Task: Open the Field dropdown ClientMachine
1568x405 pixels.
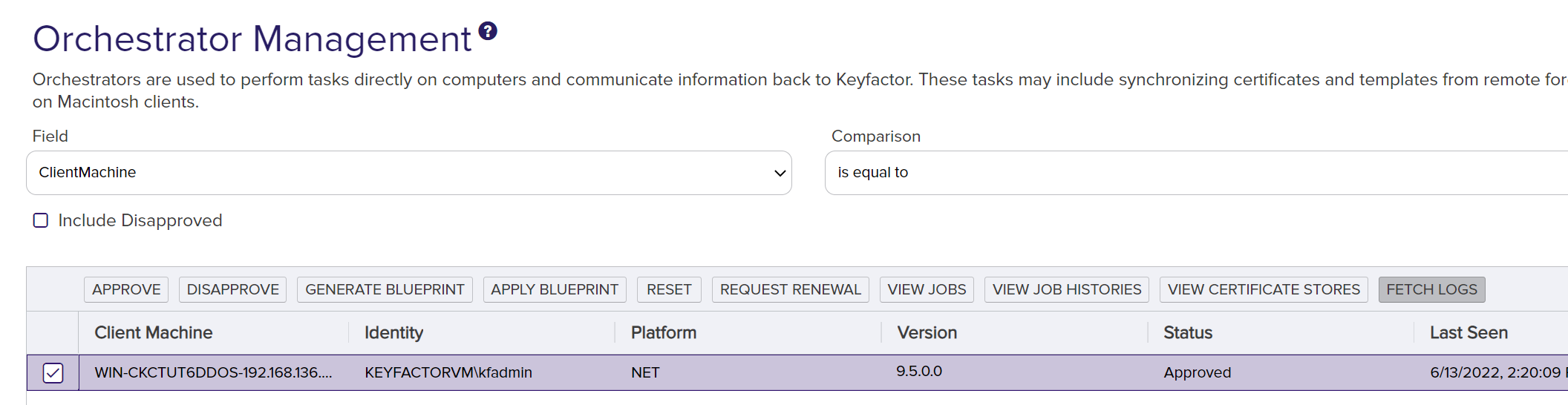Action: click(408, 173)
